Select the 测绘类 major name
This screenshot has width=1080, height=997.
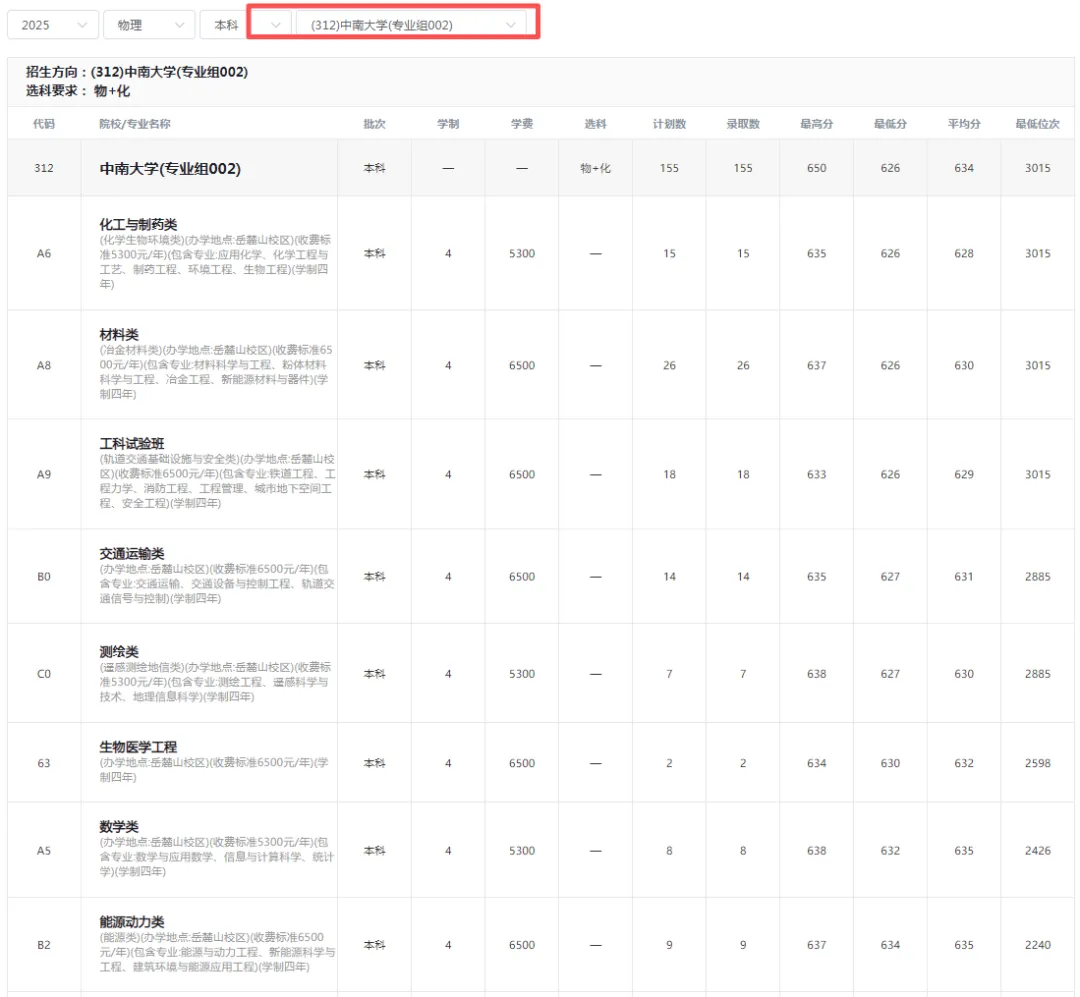119,652
